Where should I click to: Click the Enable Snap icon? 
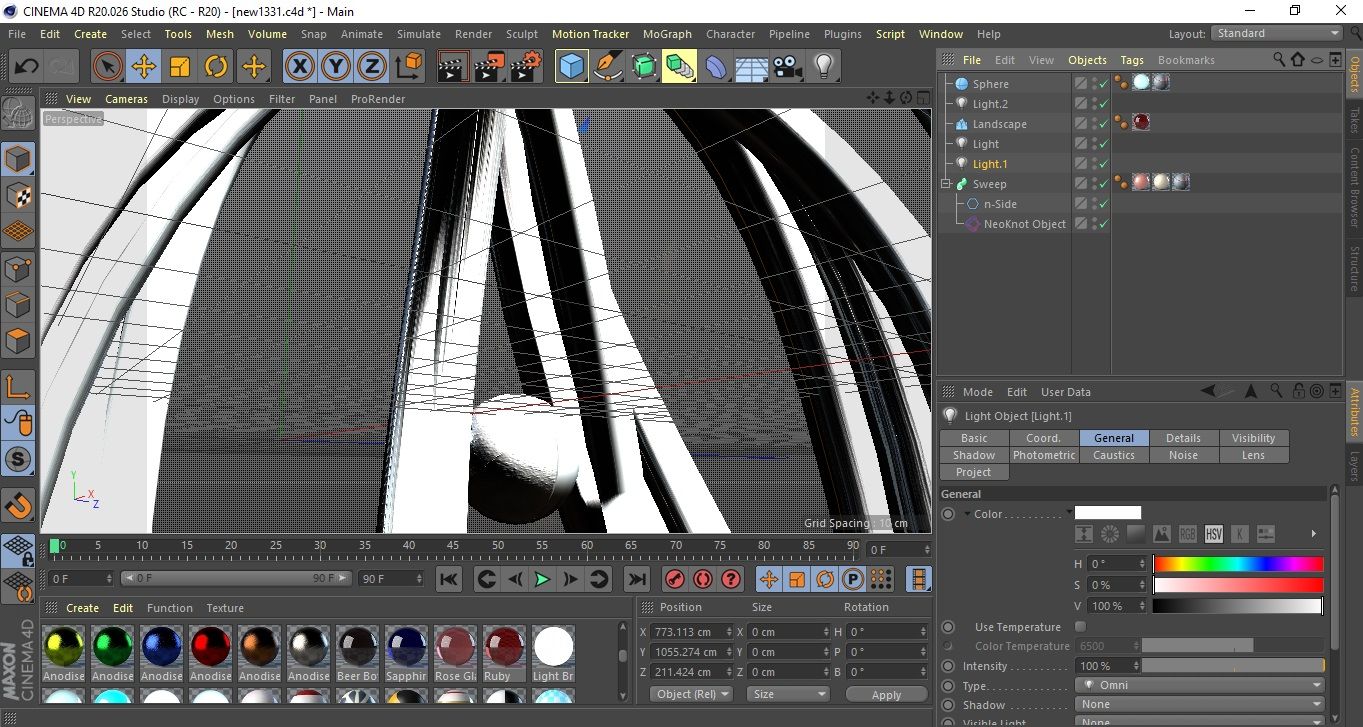[18, 505]
